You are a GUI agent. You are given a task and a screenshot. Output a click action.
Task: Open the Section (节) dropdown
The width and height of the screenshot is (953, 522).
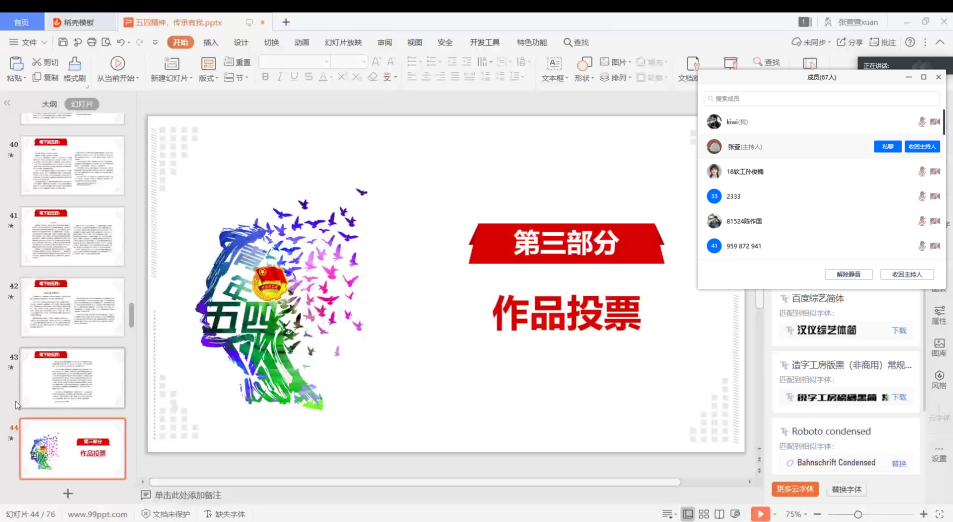pos(236,78)
